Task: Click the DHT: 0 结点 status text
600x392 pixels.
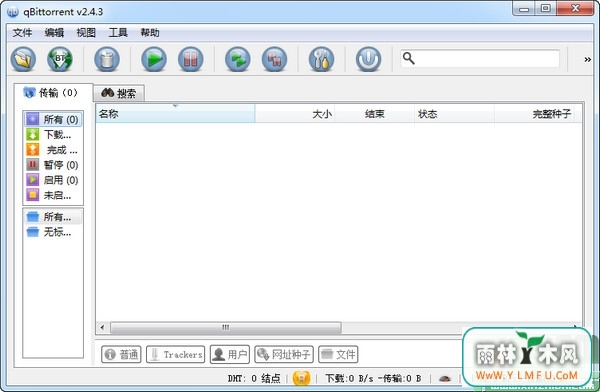Action: [254, 379]
